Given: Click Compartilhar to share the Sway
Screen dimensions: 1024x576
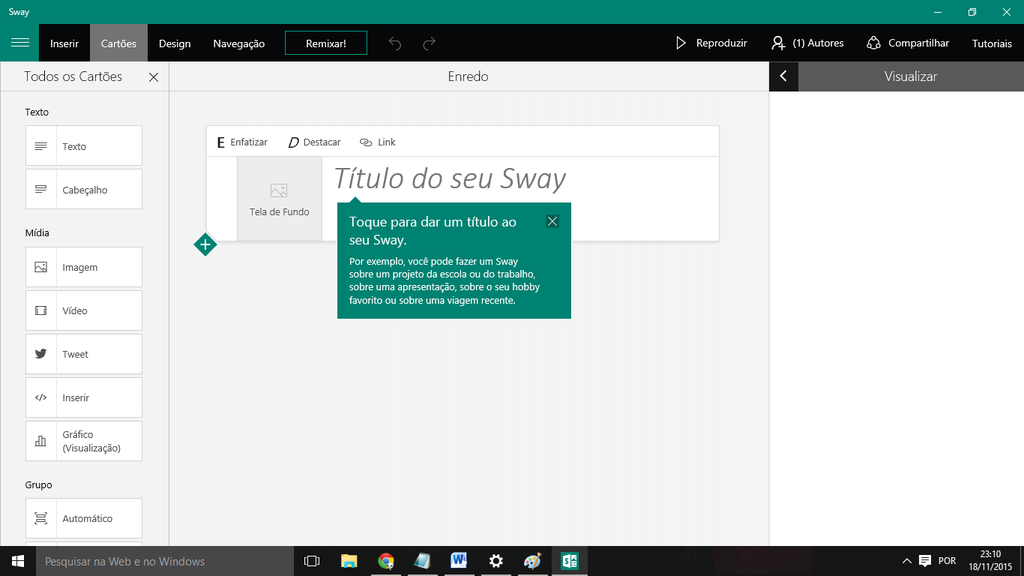Looking at the screenshot, I should click(908, 43).
